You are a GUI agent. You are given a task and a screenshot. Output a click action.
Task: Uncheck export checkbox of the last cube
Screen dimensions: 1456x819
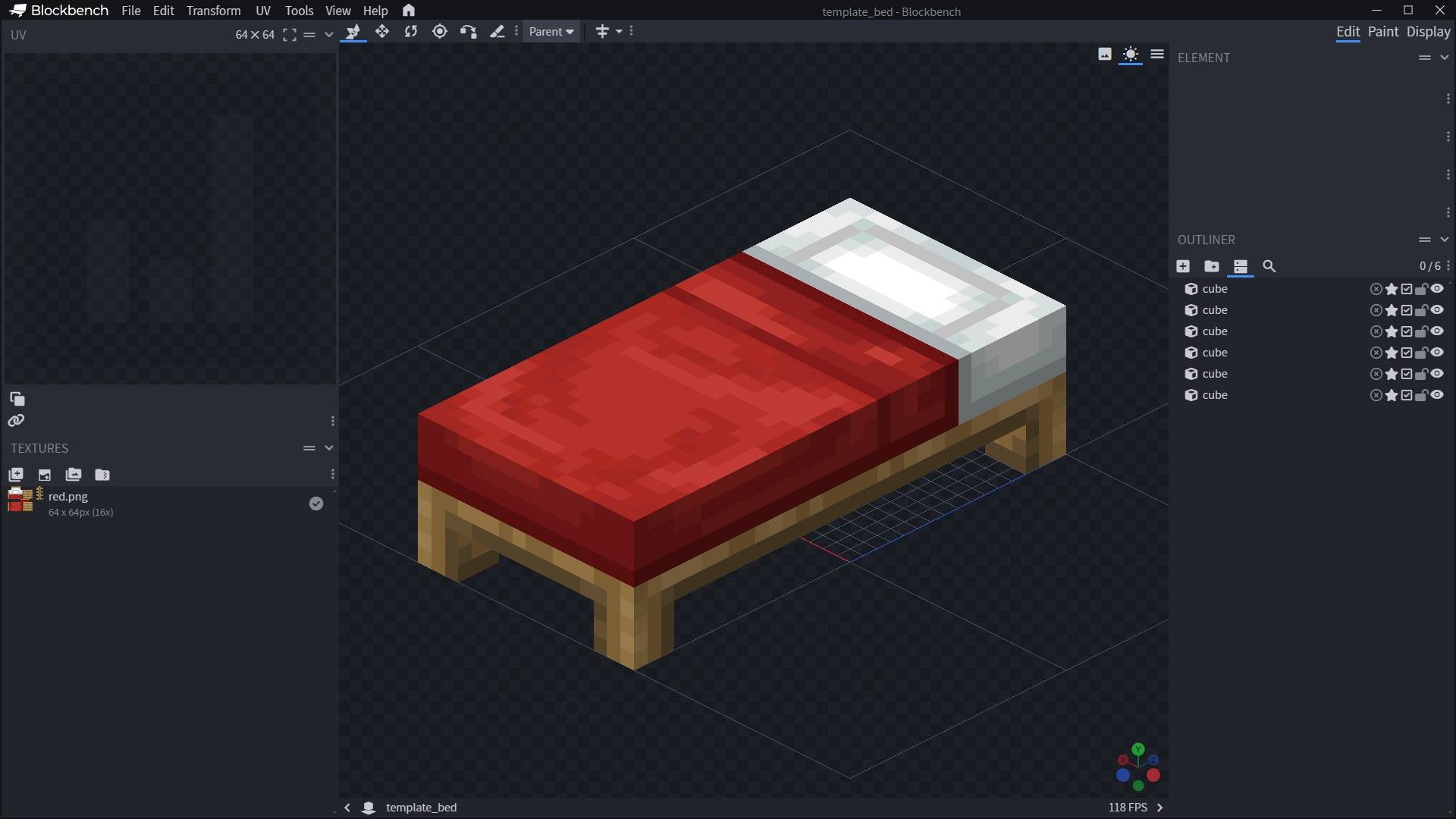(1407, 395)
